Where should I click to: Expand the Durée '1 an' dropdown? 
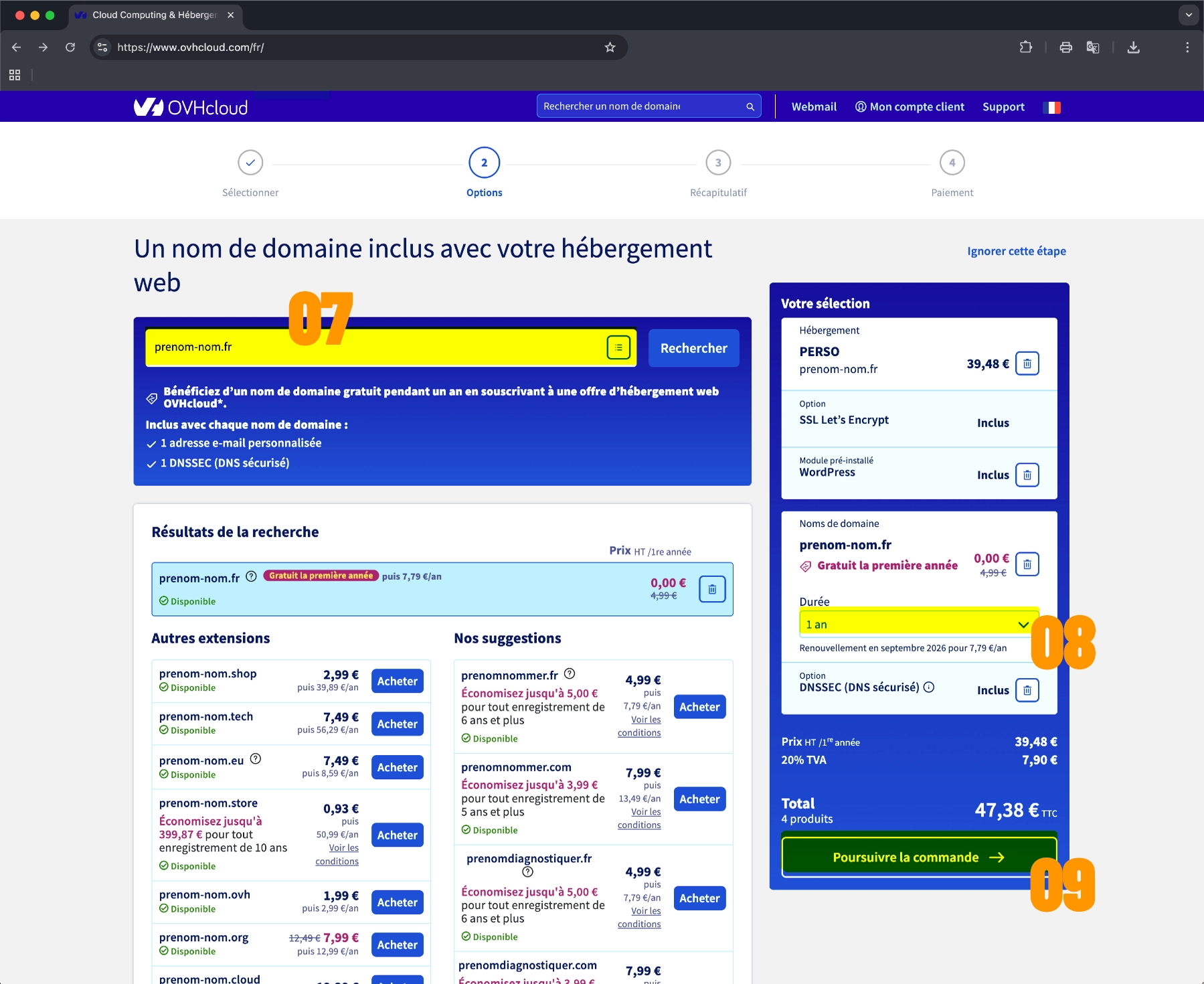click(x=918, y=625)
